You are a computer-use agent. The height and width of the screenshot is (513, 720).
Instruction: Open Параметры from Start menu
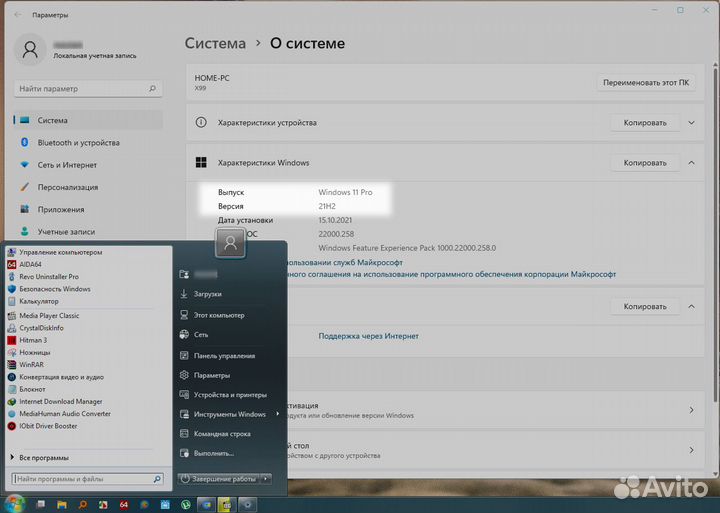point(205,375)
